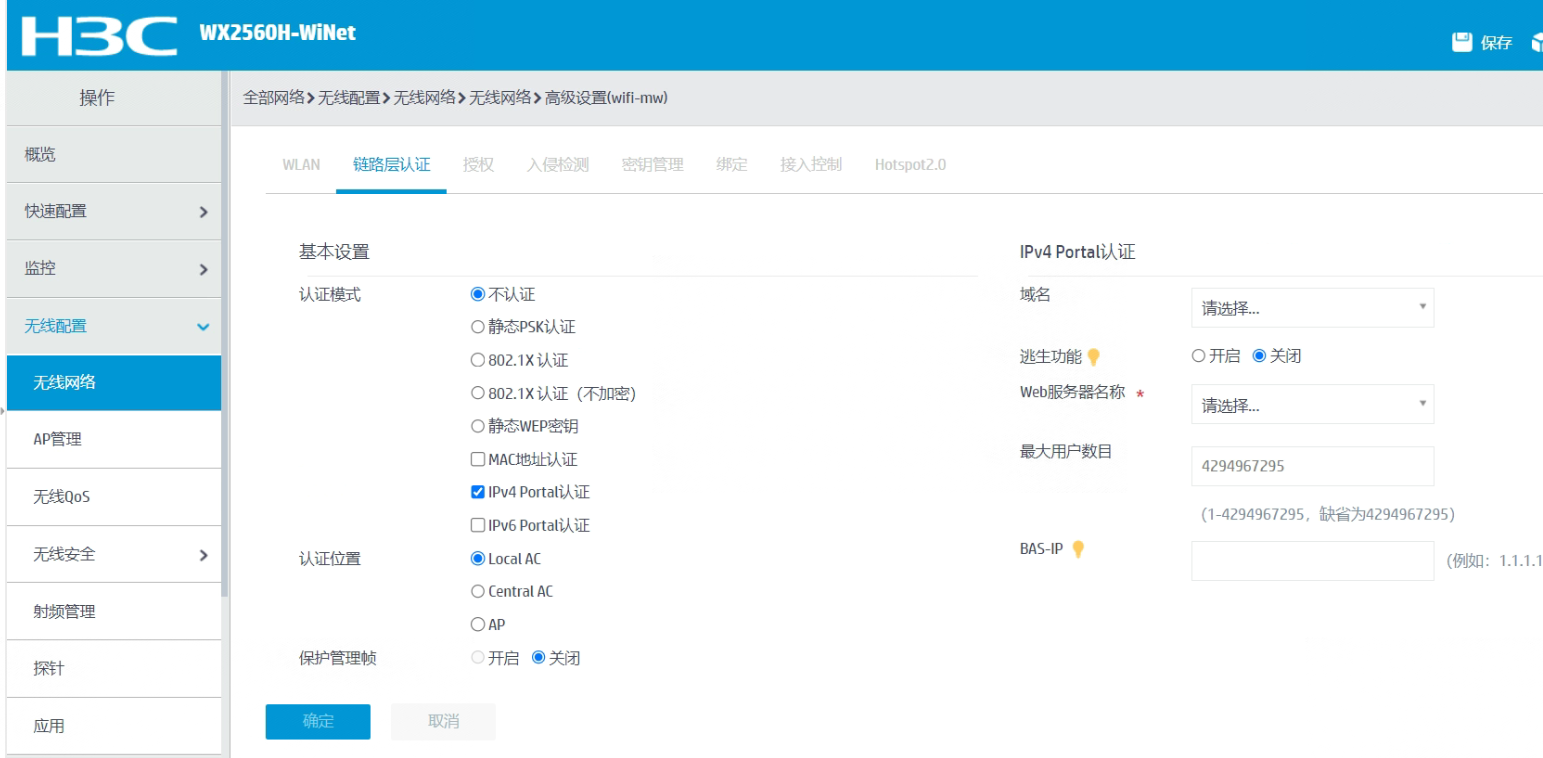The image size is (1543, 758).
Task: Switch to the WLAN tab
Action: (x=301, y=164)
